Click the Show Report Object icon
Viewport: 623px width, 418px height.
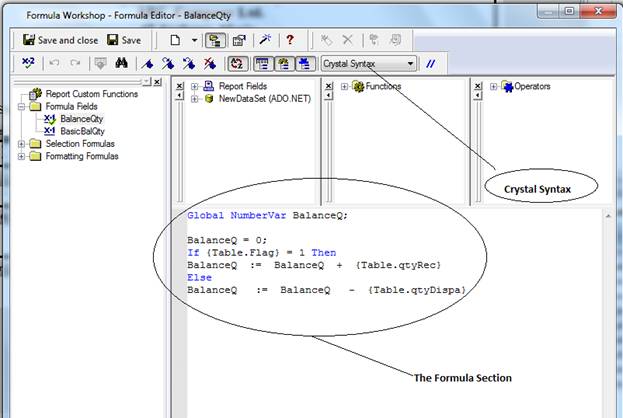tap(396, 40)
